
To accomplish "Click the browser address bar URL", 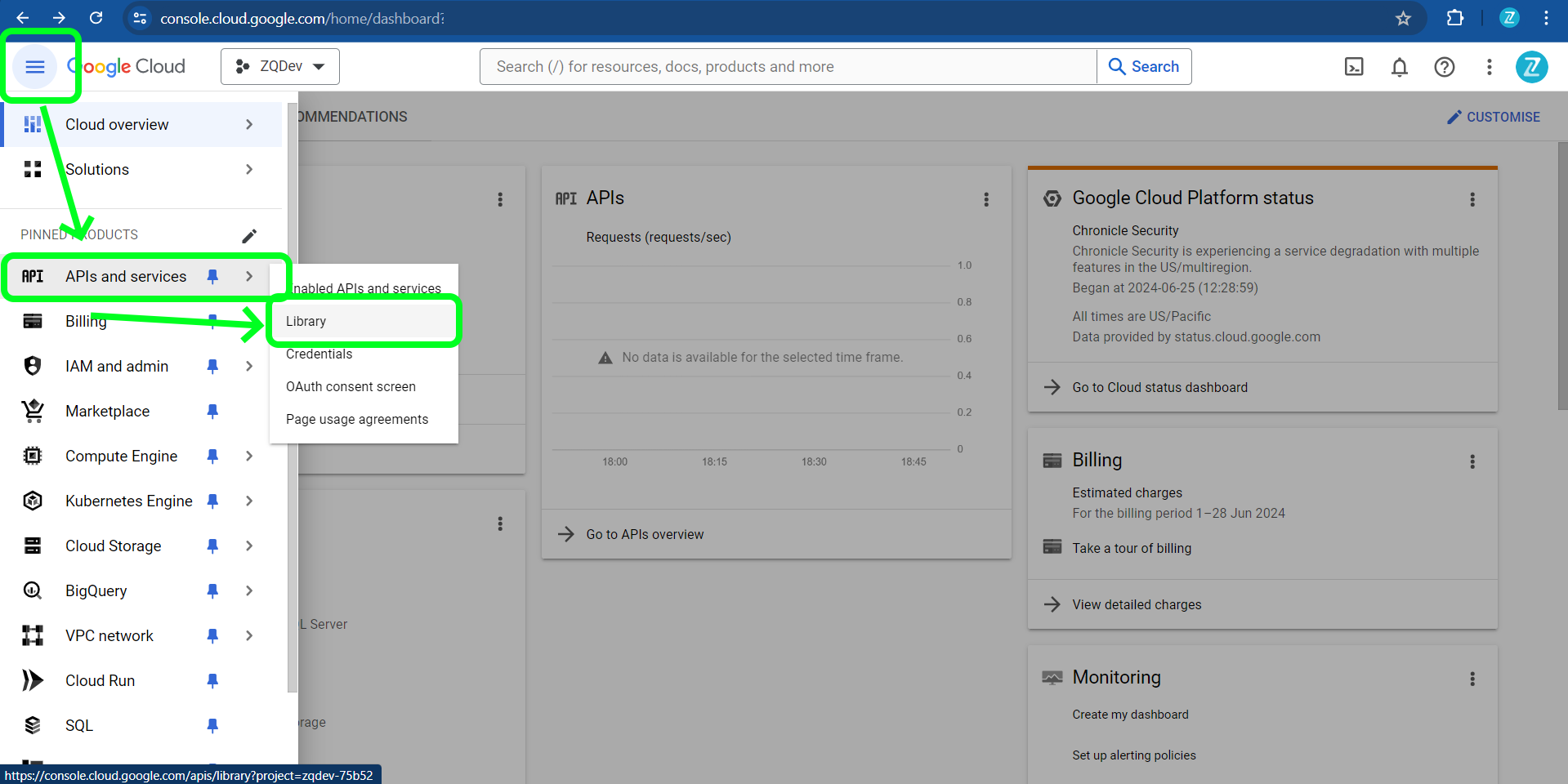I will coord(302,18).
